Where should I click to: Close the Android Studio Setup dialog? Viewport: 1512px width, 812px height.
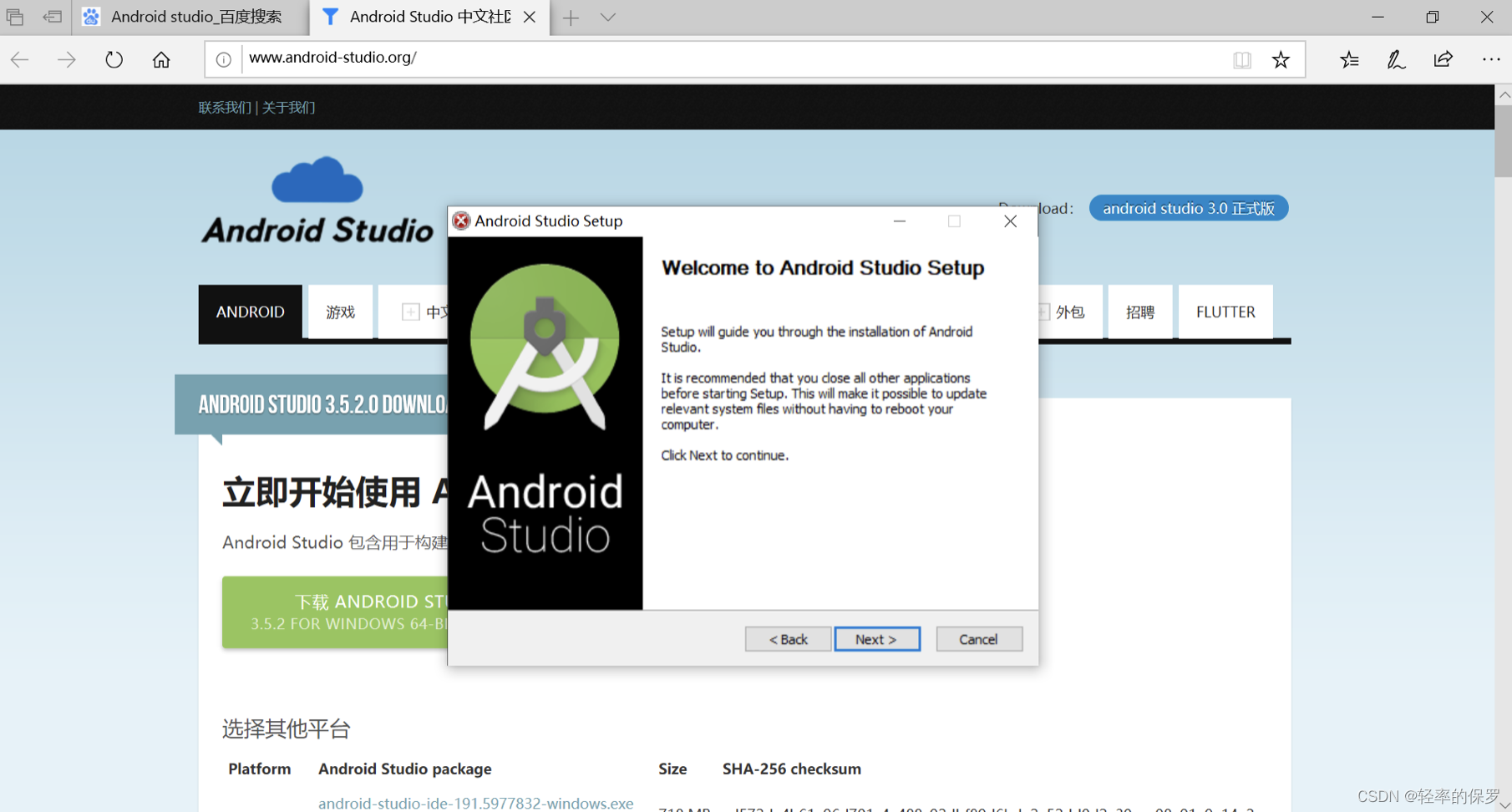point(1010,221)
